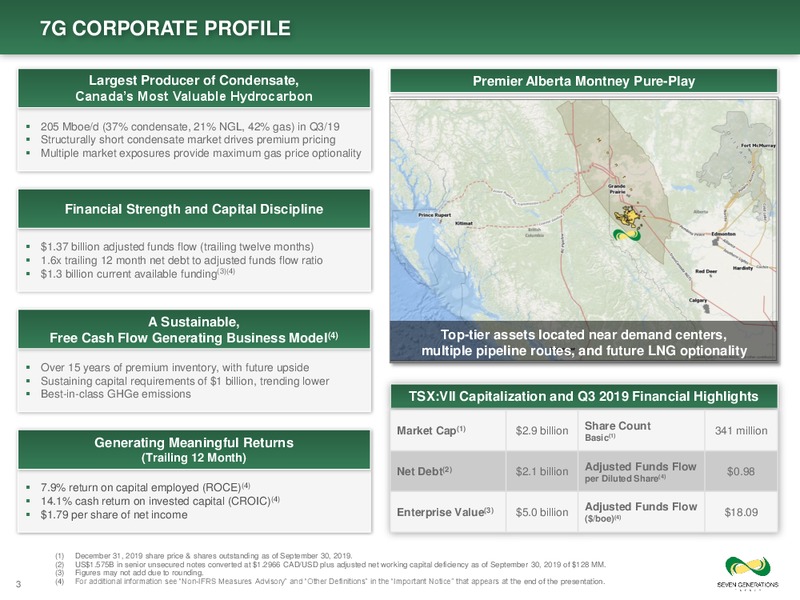Click 'Best-in-class GHGe emissions' bullet
Screen dimensions: 800x600
(116, 394)
